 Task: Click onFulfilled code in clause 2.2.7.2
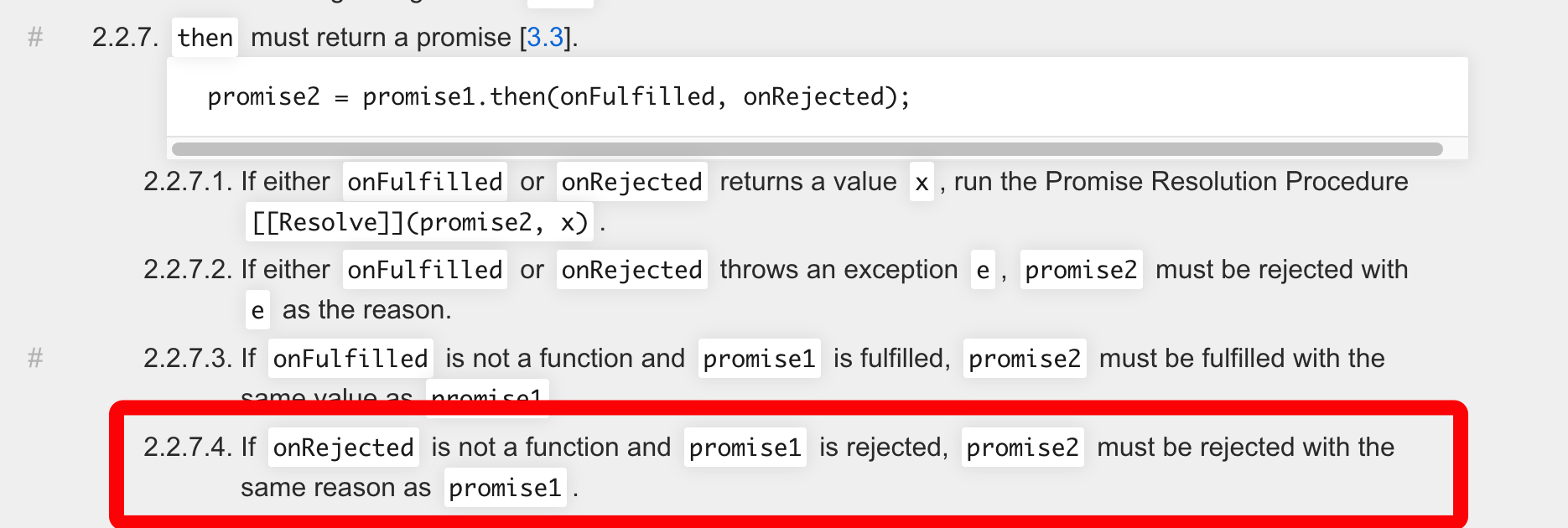(425, 270)
